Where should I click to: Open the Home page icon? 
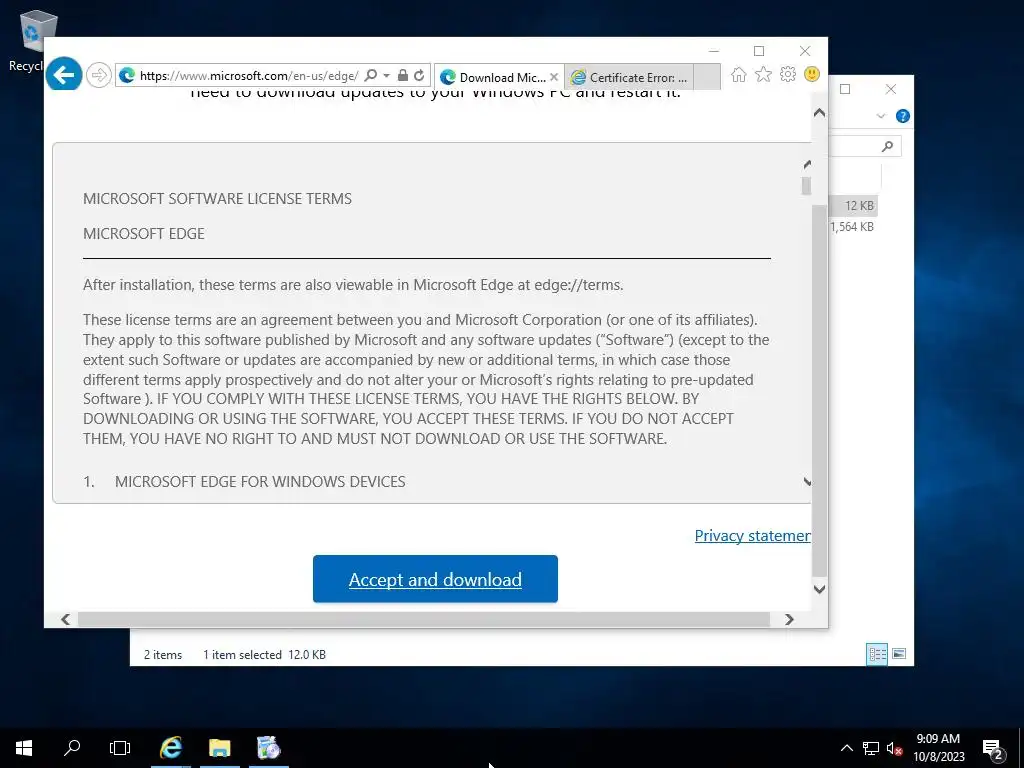(x=739, y=75)
